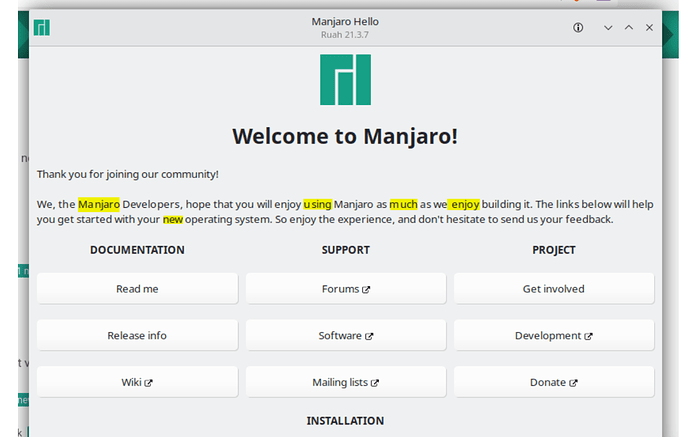This screenshot has width=690, height=437.
Task: Click the INSTALLATION section heading
Action: 345,421
